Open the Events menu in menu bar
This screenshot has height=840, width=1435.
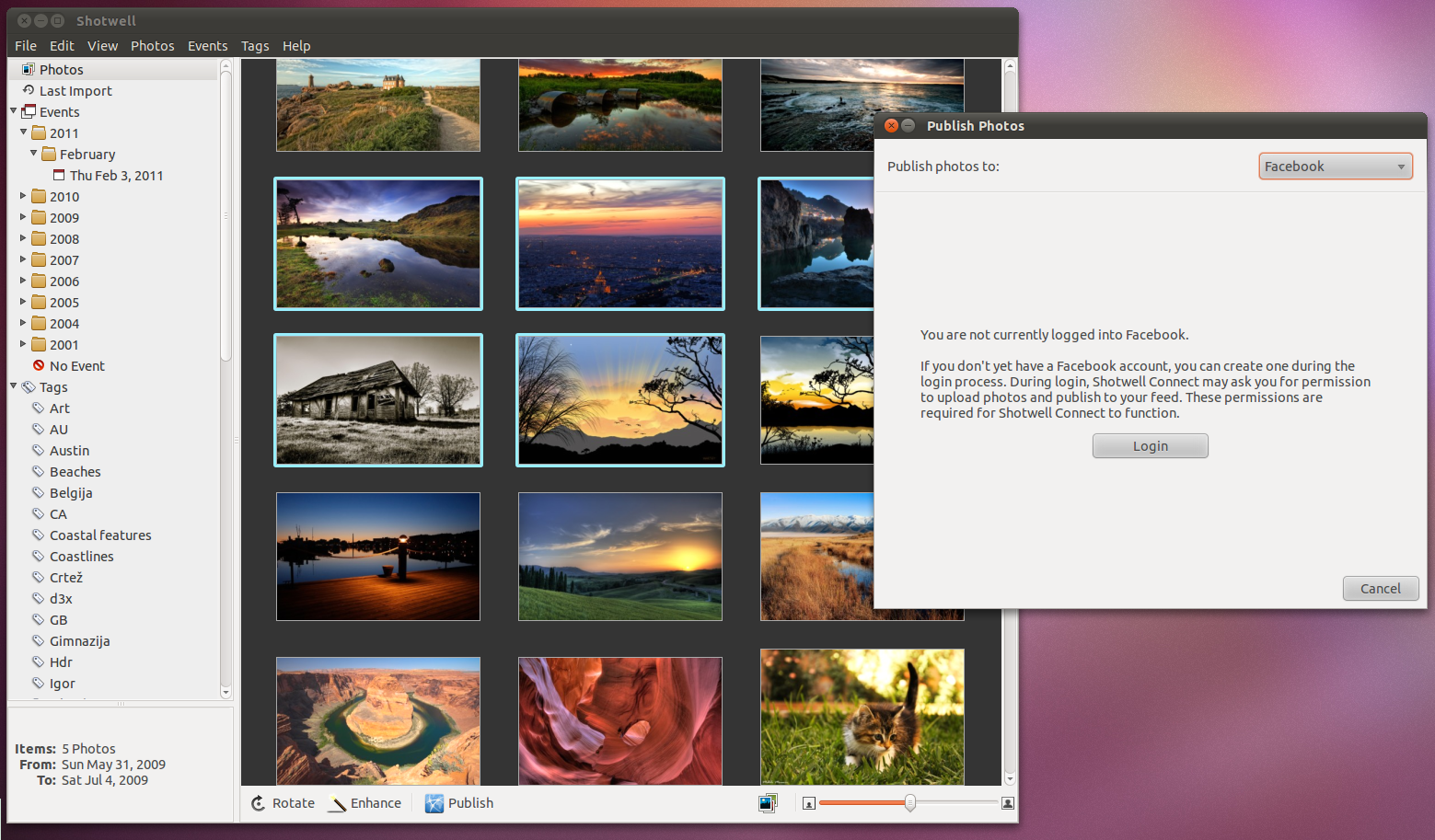pos(207,46)
